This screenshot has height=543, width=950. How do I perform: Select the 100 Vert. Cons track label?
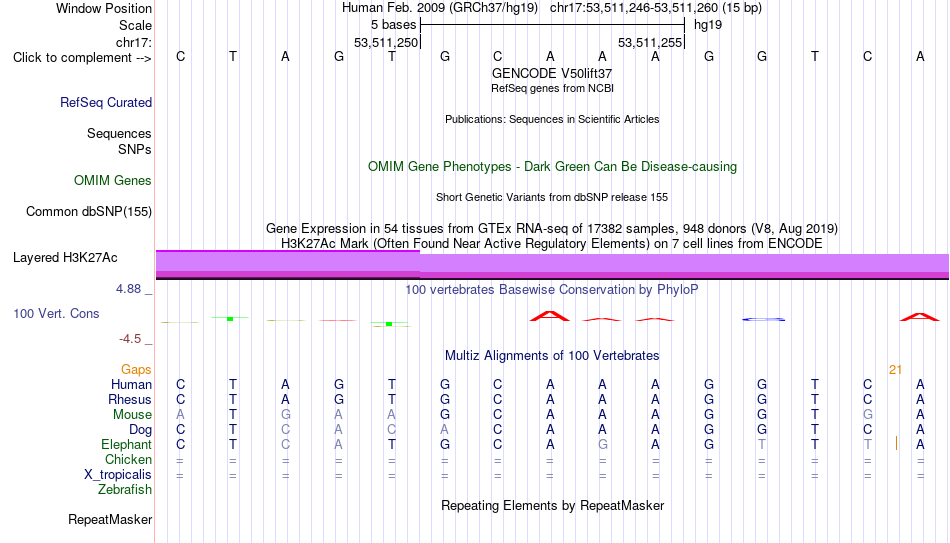(56, 313)
